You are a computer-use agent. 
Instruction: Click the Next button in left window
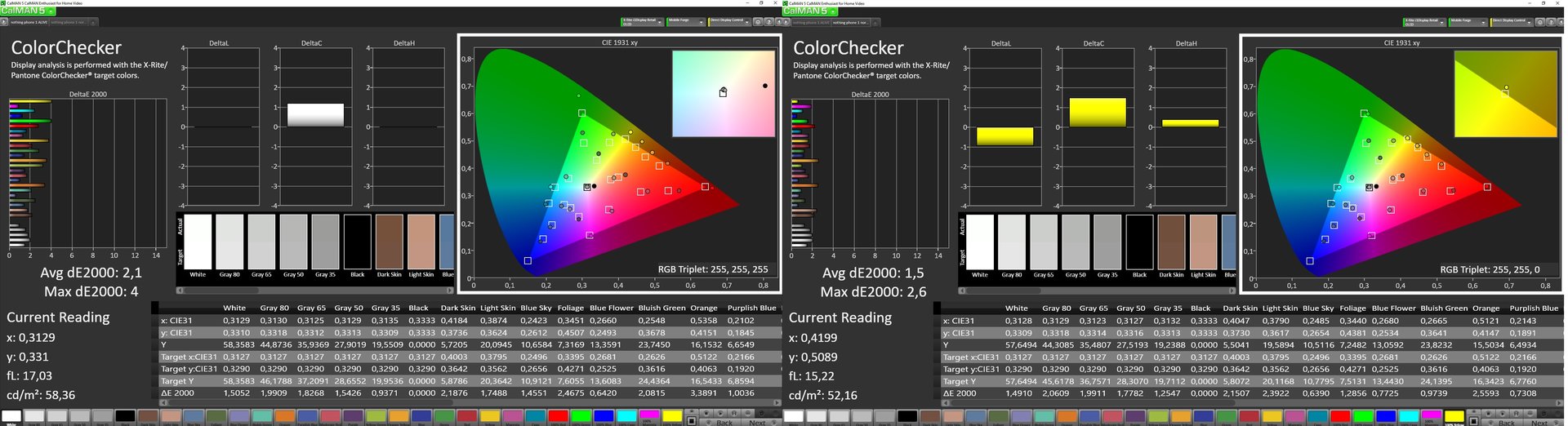(x=758, y=422)
